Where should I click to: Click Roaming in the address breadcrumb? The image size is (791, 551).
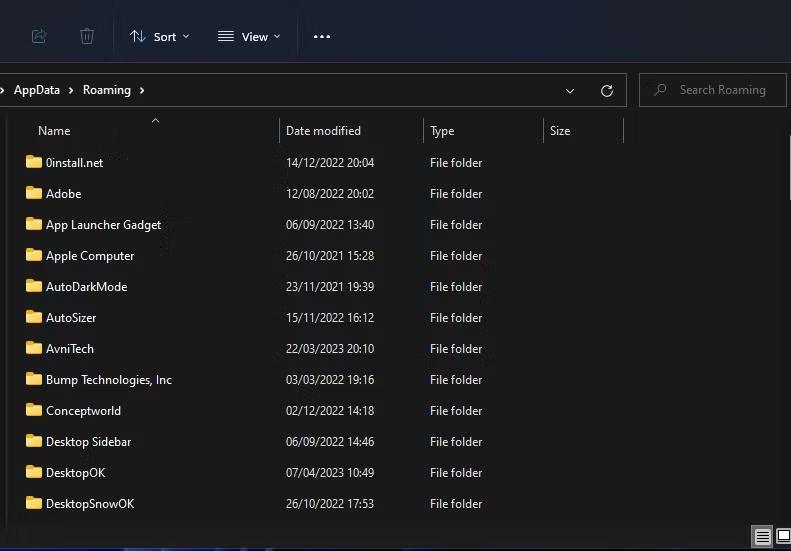click(x=106, y=90)
